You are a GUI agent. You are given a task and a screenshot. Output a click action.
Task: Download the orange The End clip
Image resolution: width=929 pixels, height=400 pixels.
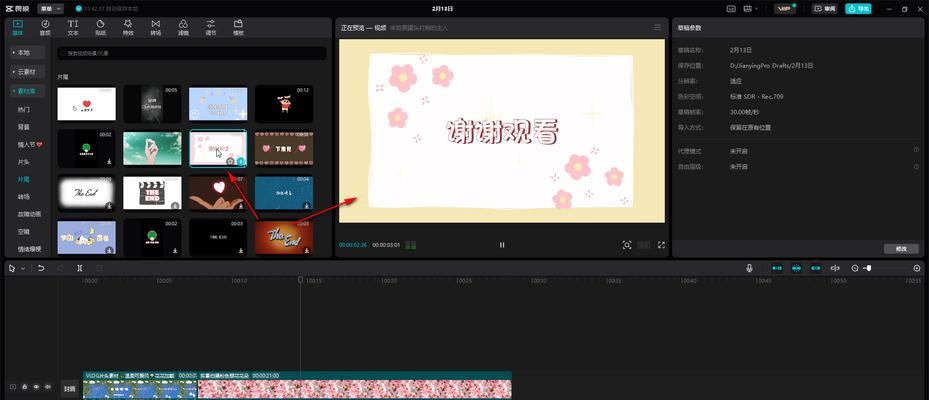307,250
